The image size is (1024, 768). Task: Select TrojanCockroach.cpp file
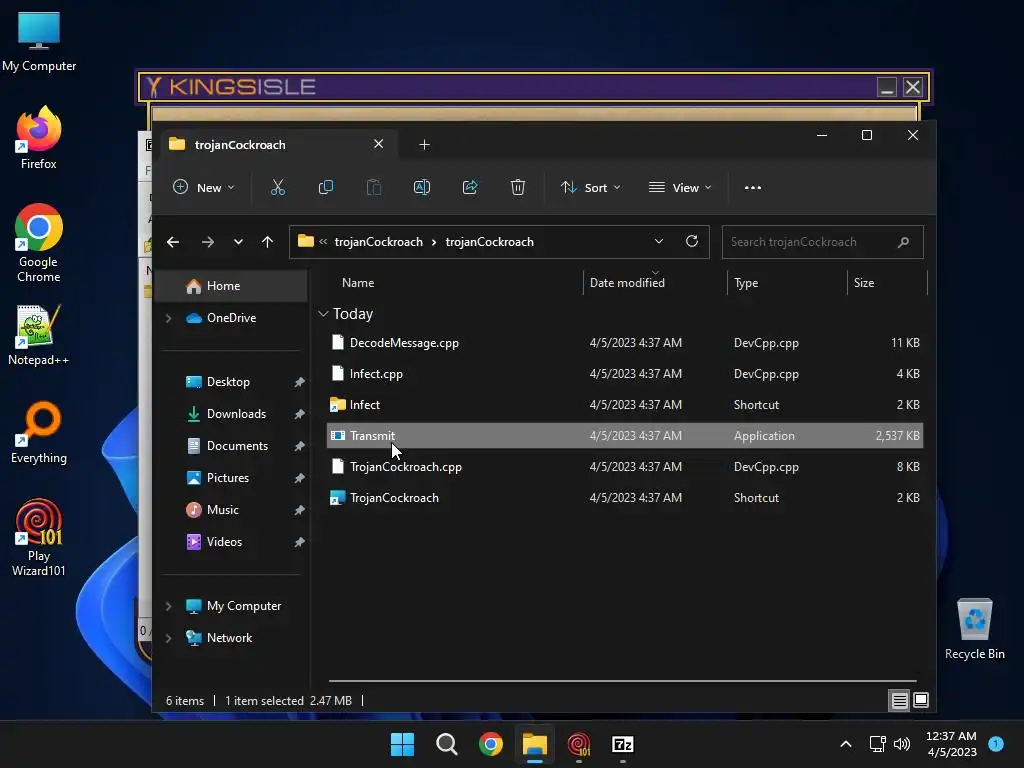click(x=624, y=467)
